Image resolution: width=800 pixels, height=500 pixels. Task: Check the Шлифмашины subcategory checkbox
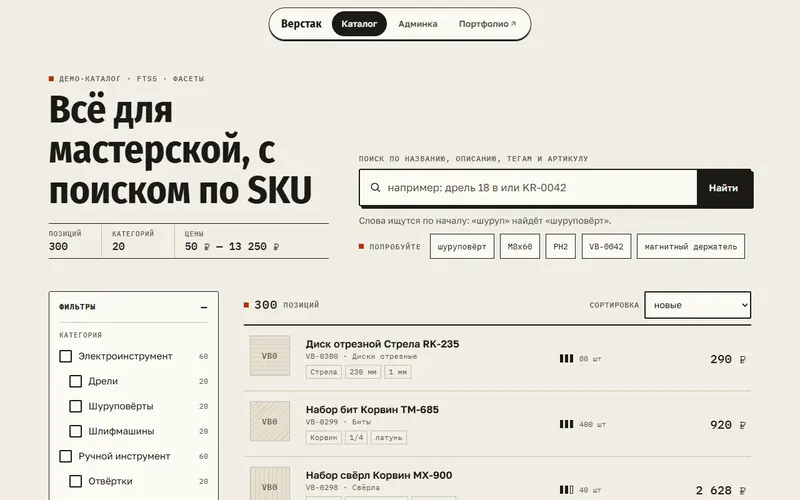[x=76, y=431]
